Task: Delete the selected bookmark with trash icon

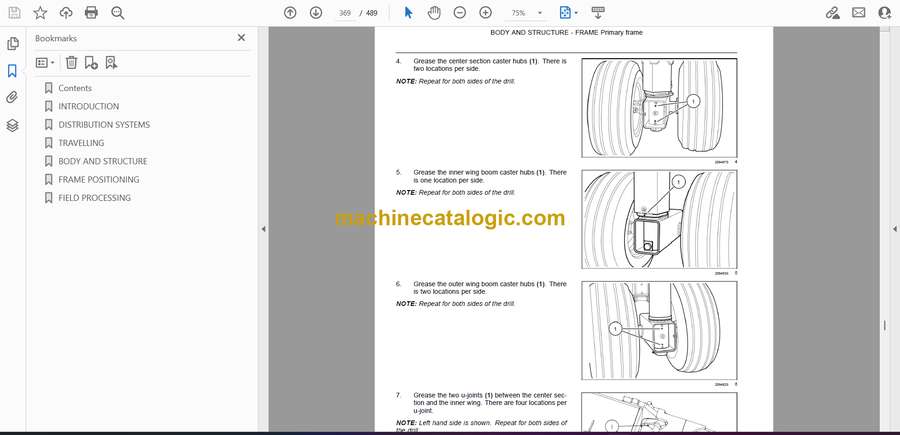Action: point(71,63)
